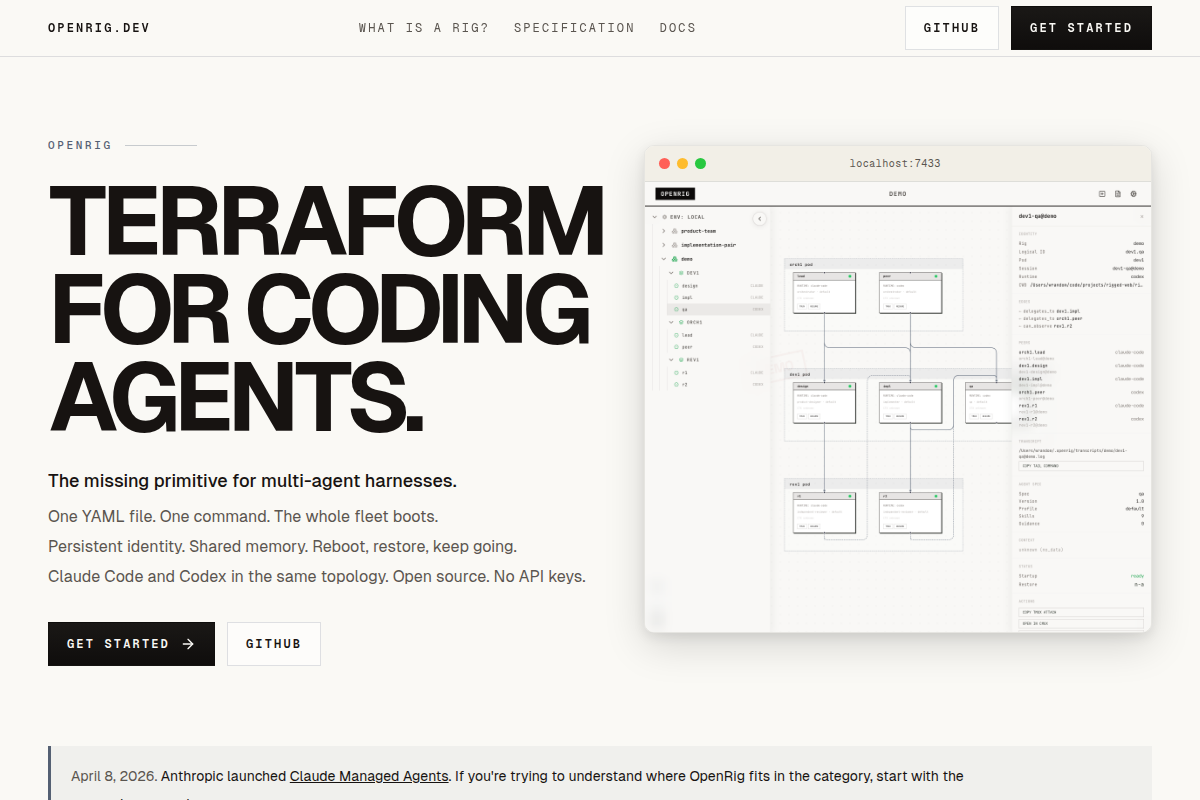The height and width of the screenshot is (800, 1200).
Task: Click the r1 node card in the rev1 pod
Action: coord(825,512)
